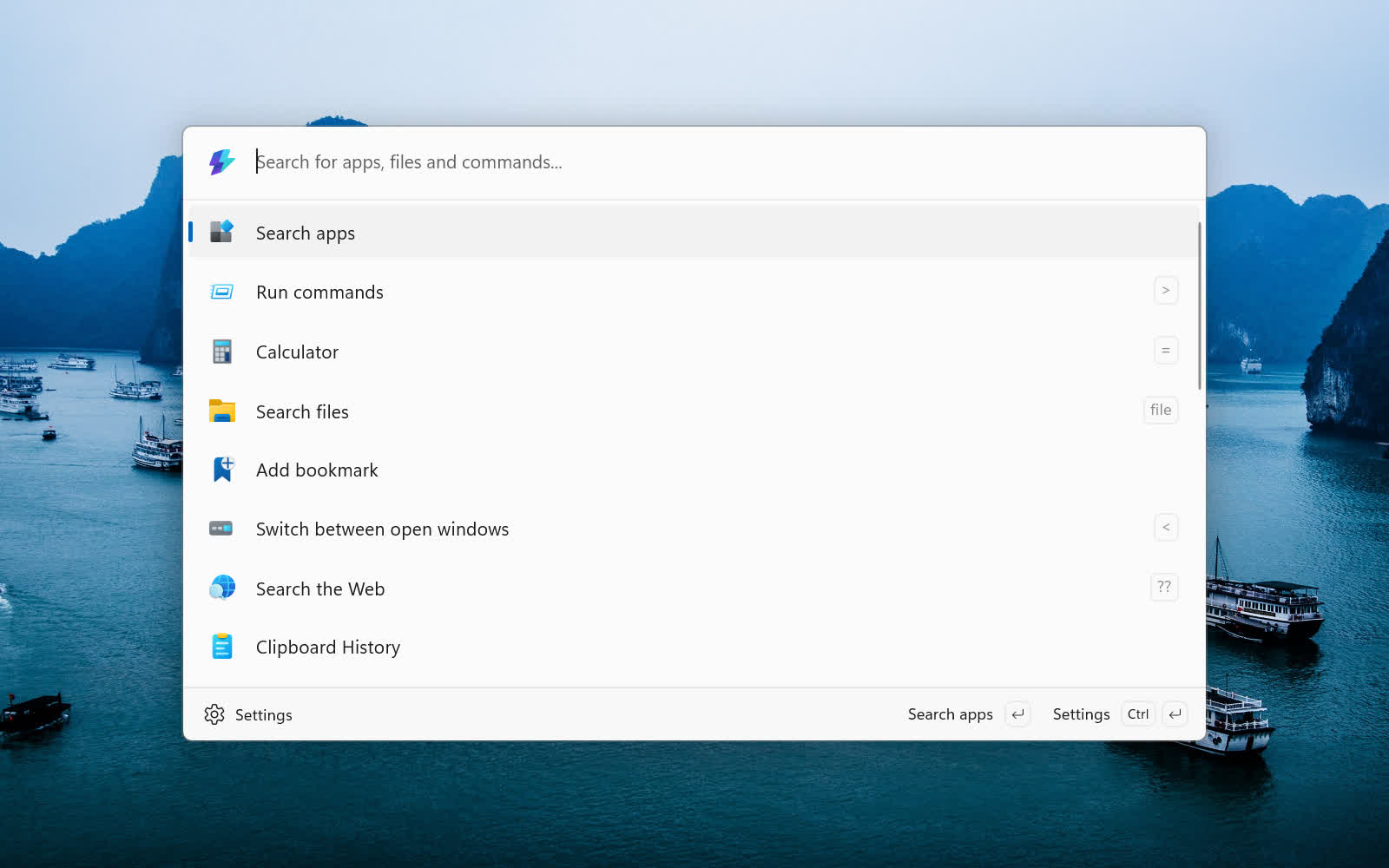Open Run commands via its terminal icon

(x=221, y=292)
